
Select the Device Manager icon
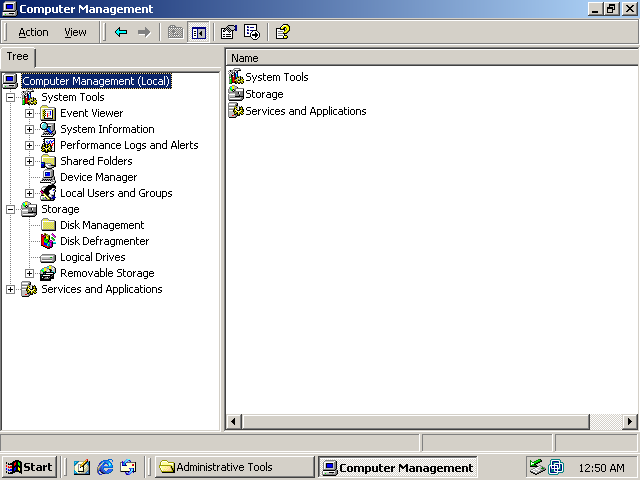48,177
